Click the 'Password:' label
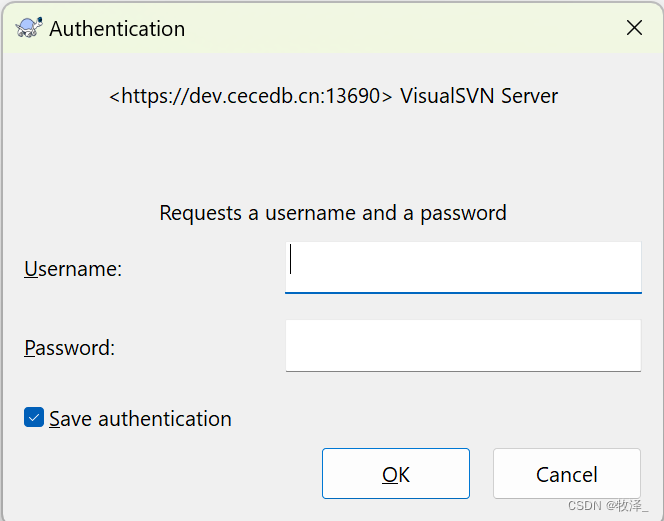Viewport: 664px width, 521px height. pos(69,348)
